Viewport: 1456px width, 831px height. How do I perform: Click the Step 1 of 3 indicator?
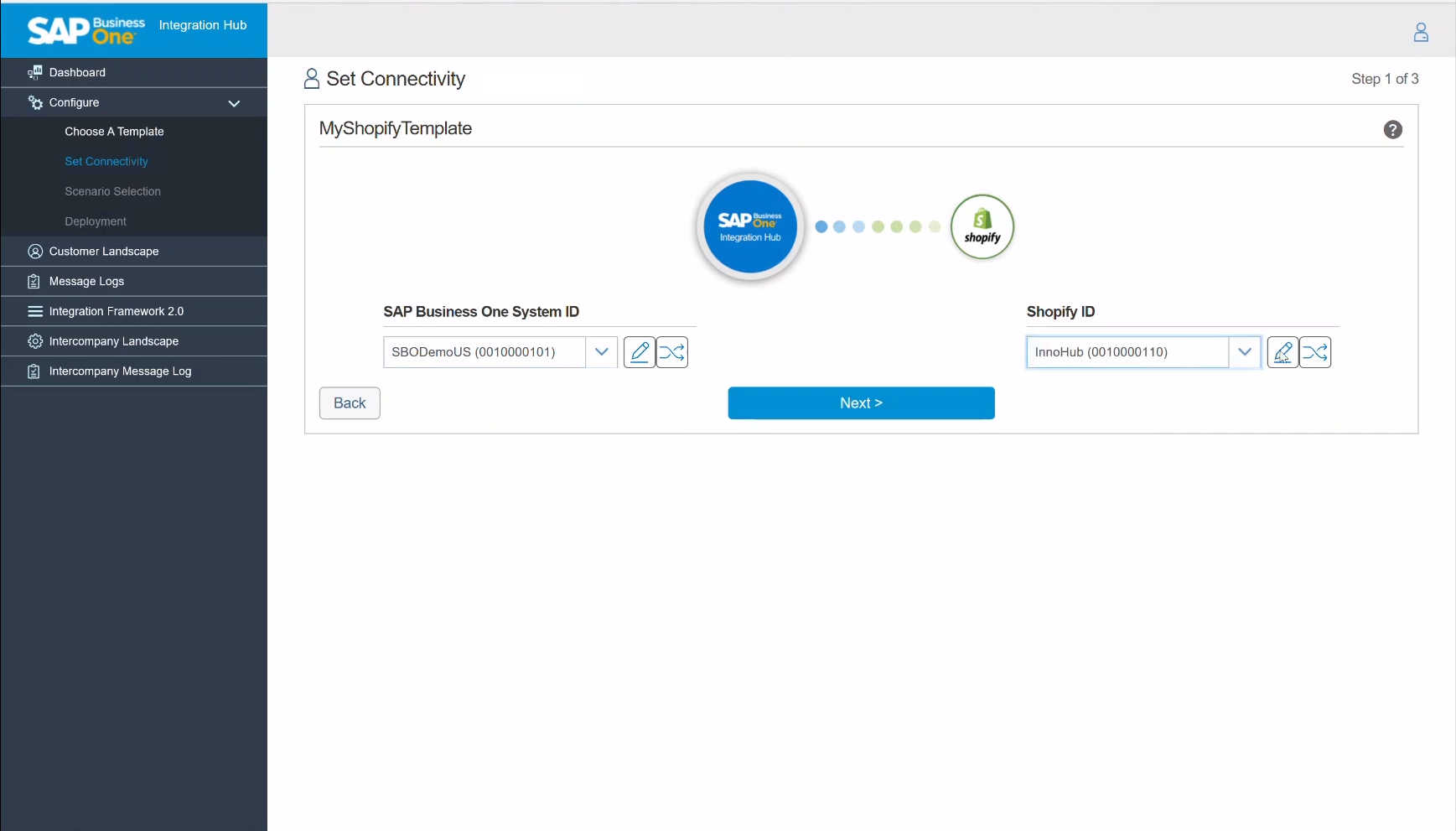point(1385,79)
